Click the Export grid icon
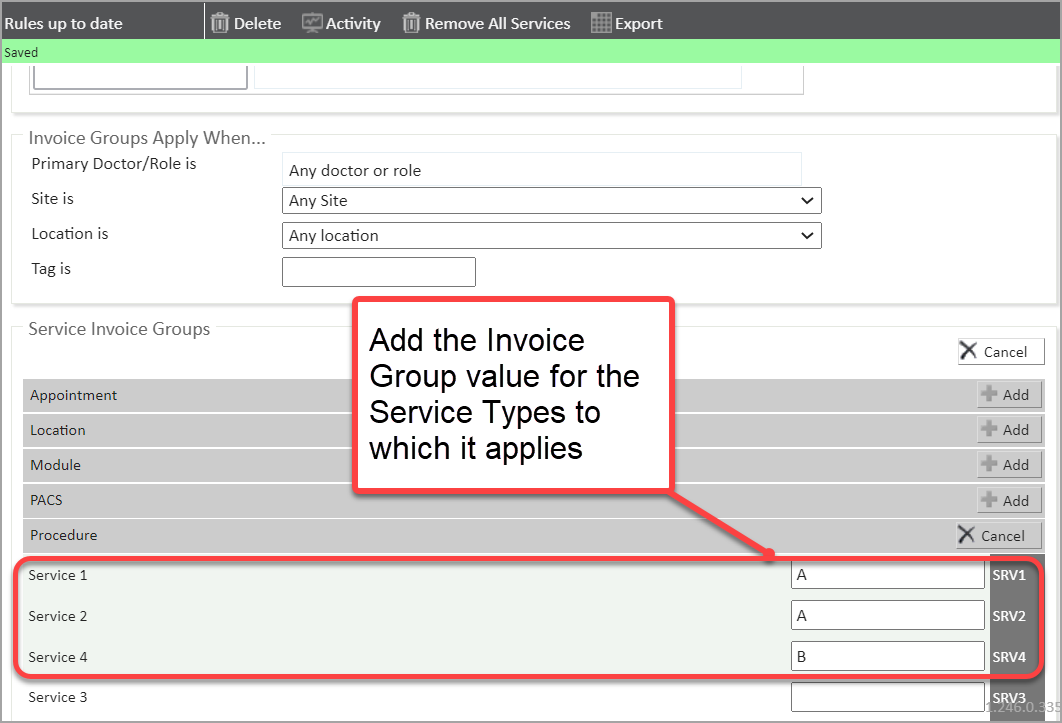The height and width of the screenshot is (723, 1062). (601, 23)
